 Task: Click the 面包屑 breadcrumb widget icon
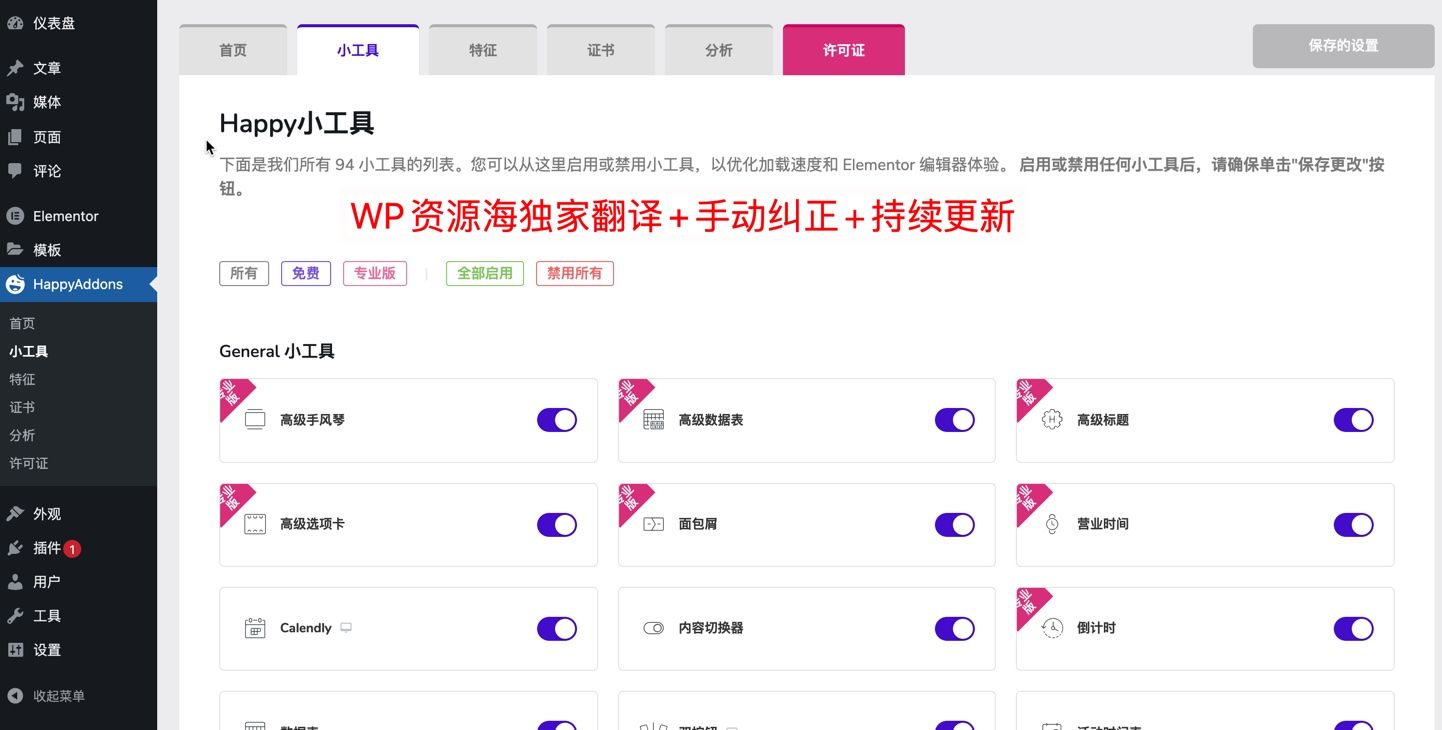click(x=654, y=524)
